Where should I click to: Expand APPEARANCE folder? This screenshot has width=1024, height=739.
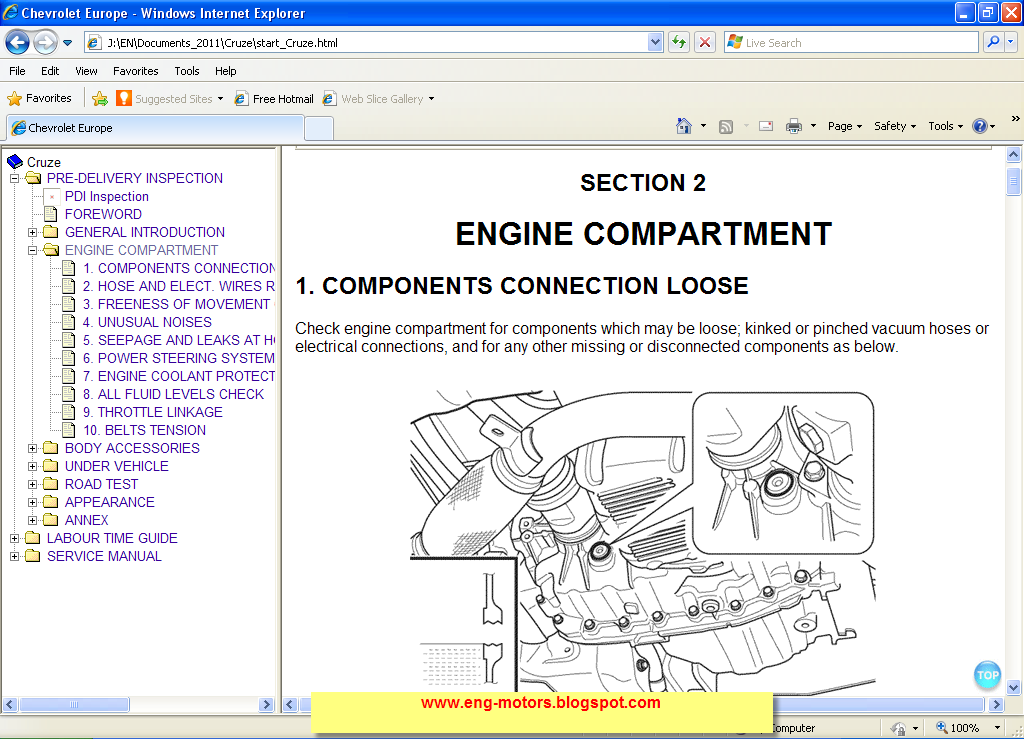pyautogui.click(x=33, y=502)
